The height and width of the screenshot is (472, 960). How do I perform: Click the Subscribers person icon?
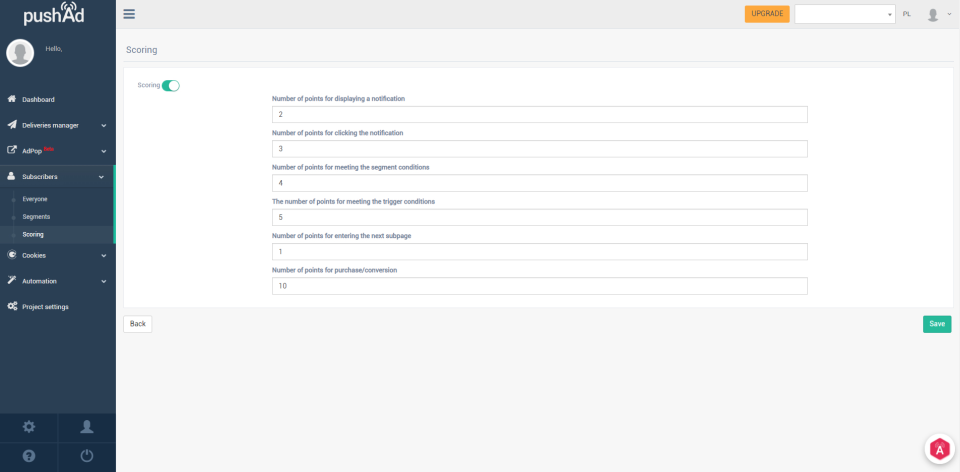tap(12, 176)
